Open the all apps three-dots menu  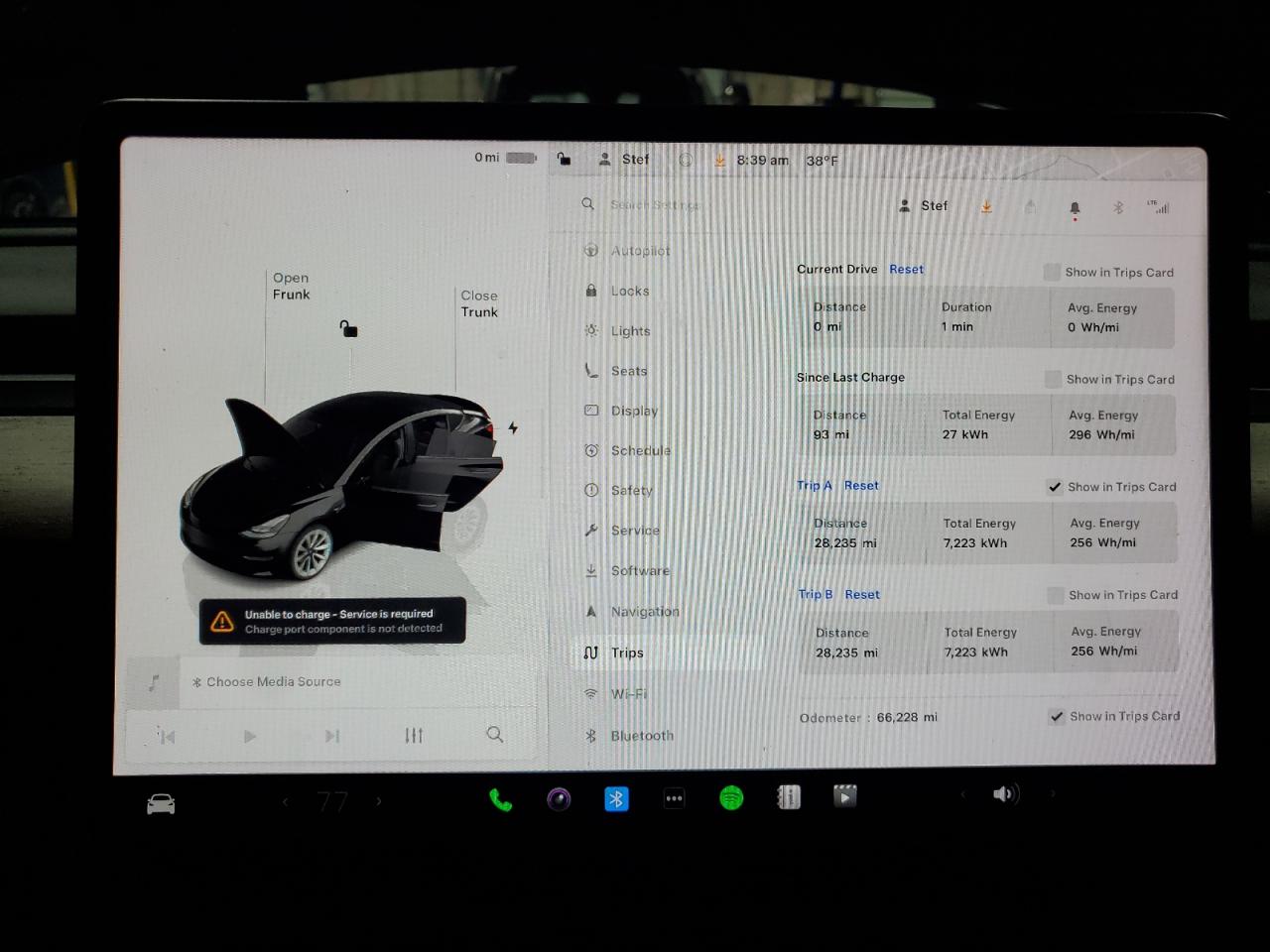[674, 798]
